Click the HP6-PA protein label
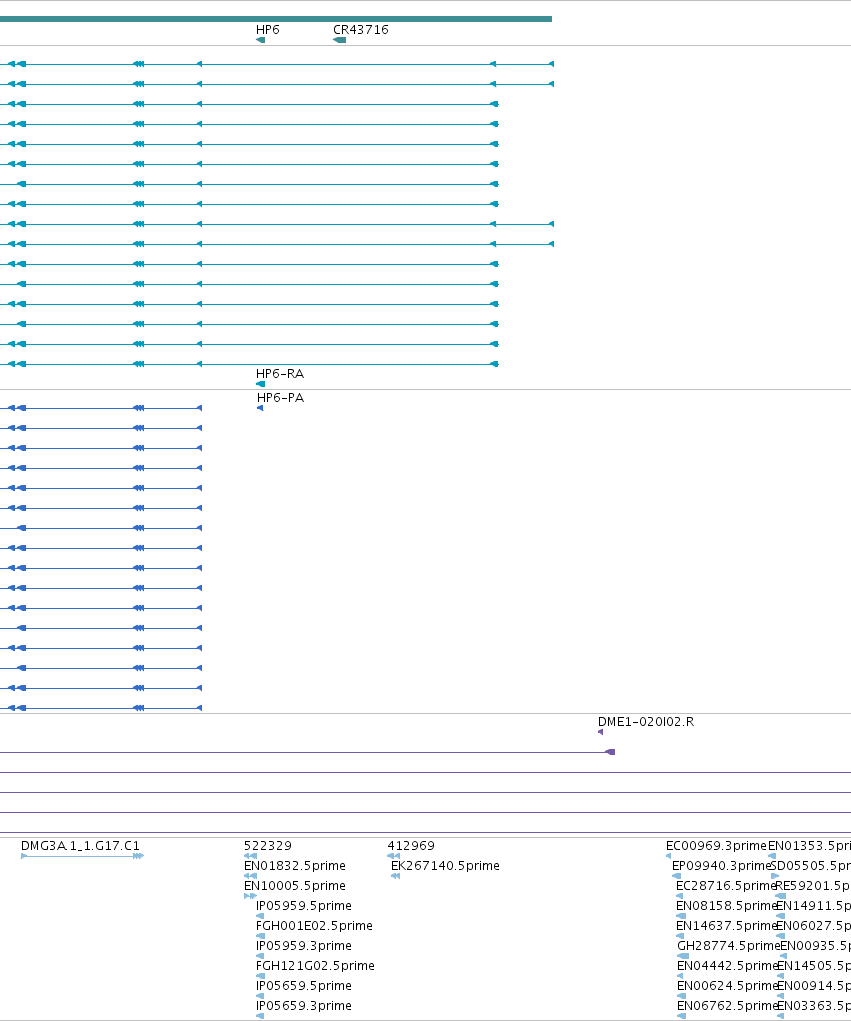This screenshot has height=1021, width=851. tap(281, 398)
